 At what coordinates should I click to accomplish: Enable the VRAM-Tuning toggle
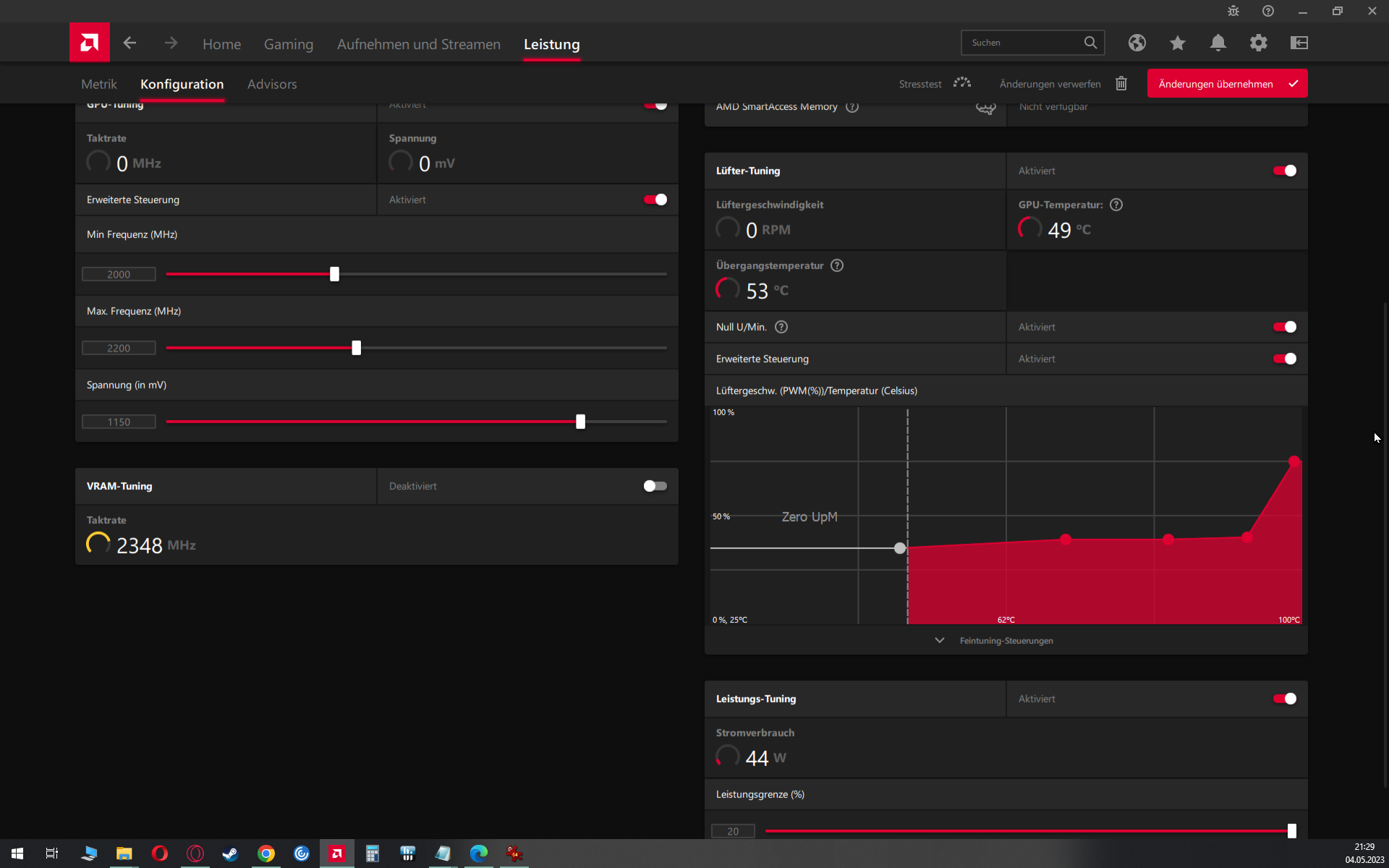pos(655,486)
